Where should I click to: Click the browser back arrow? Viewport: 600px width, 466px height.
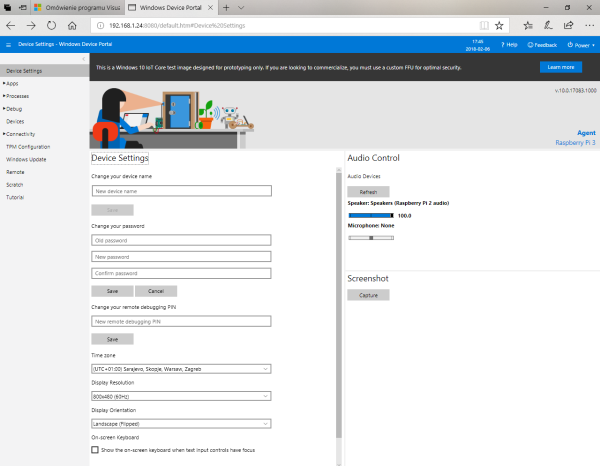11,24
